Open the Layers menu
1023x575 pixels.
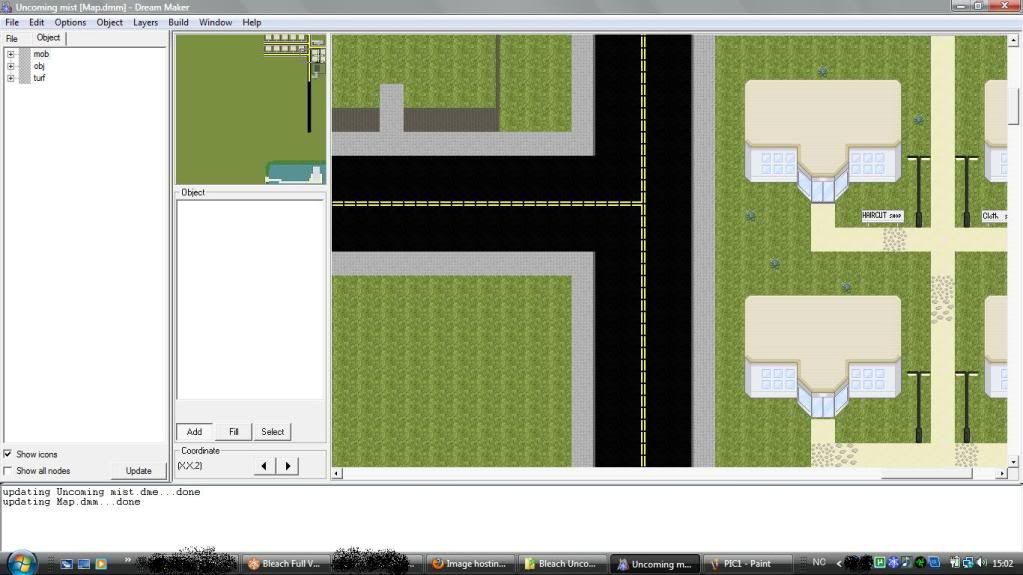point(145,22)
